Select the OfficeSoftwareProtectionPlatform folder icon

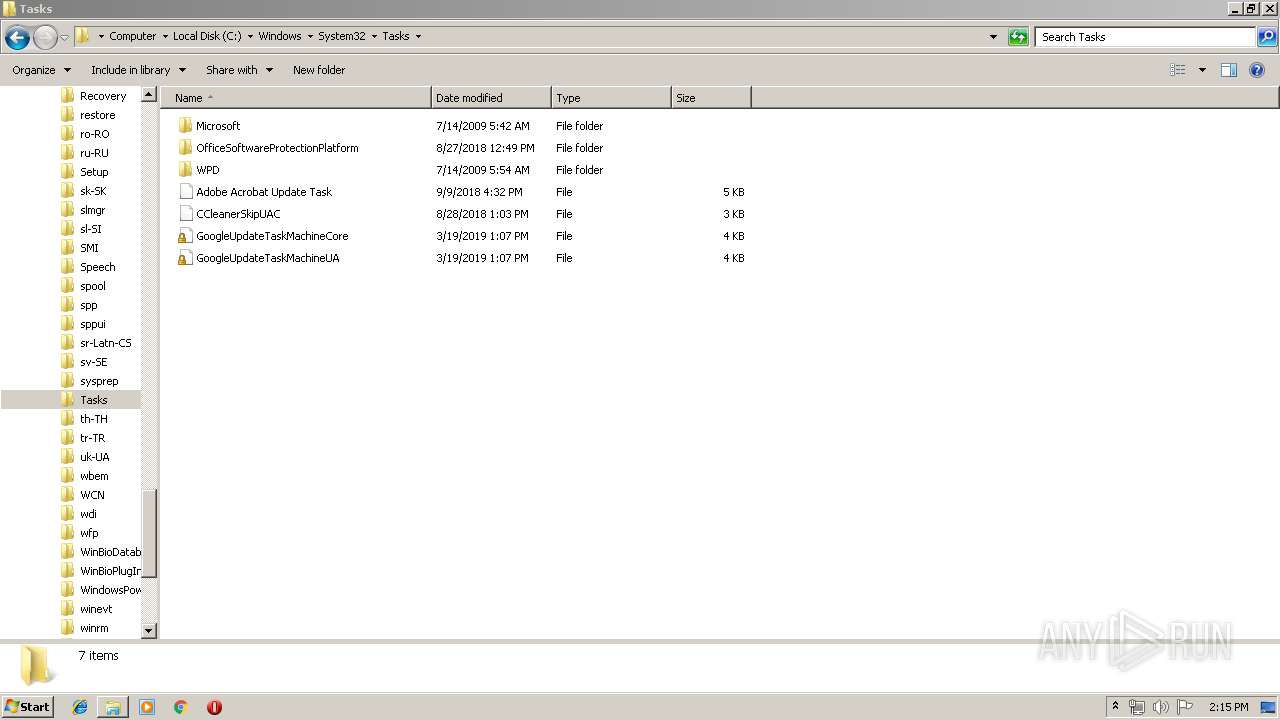185,148
